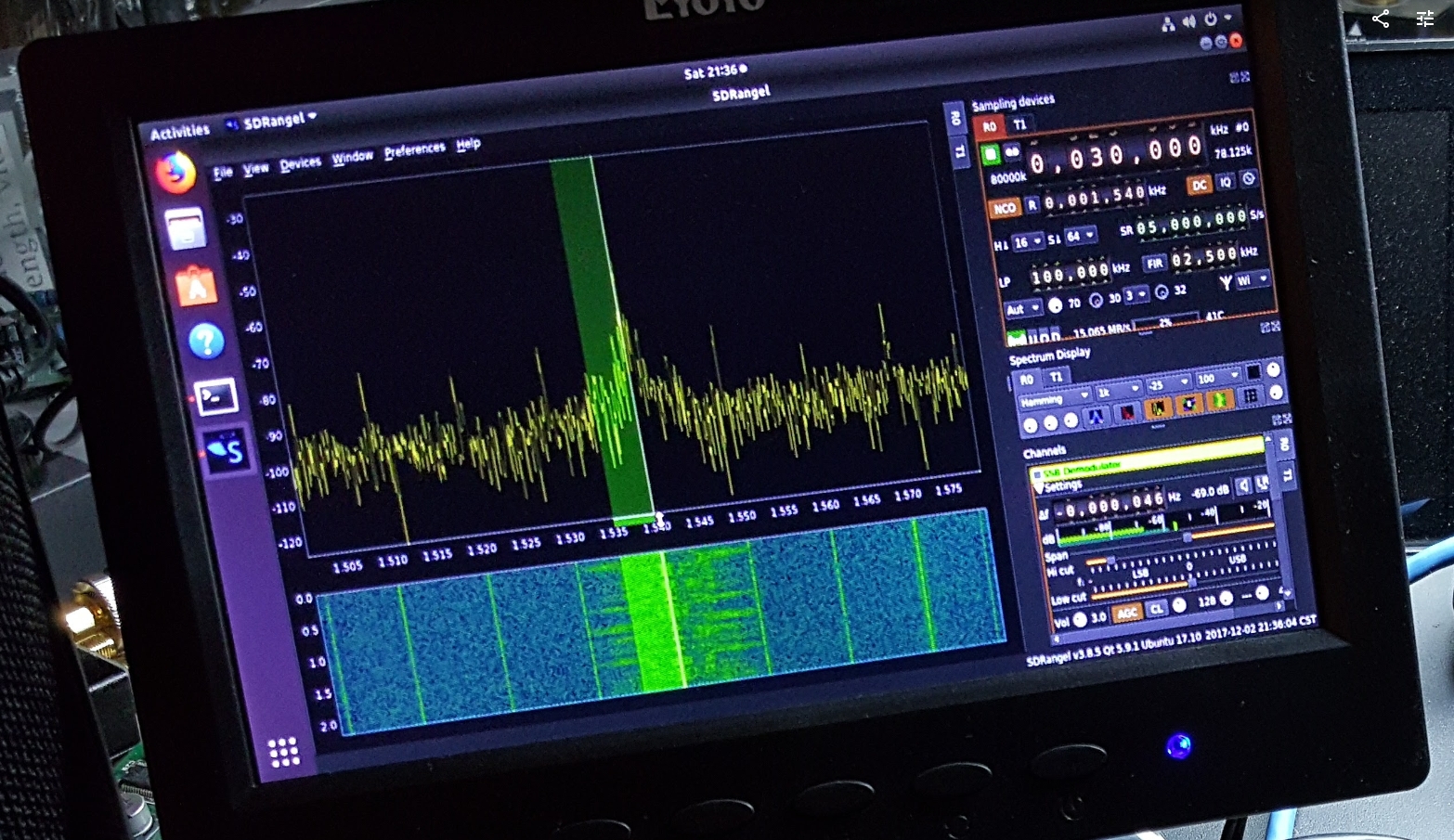Screen dimensions: 1454x840
Task: Toggle the IQ correction button
Action: pos(1226,182)
